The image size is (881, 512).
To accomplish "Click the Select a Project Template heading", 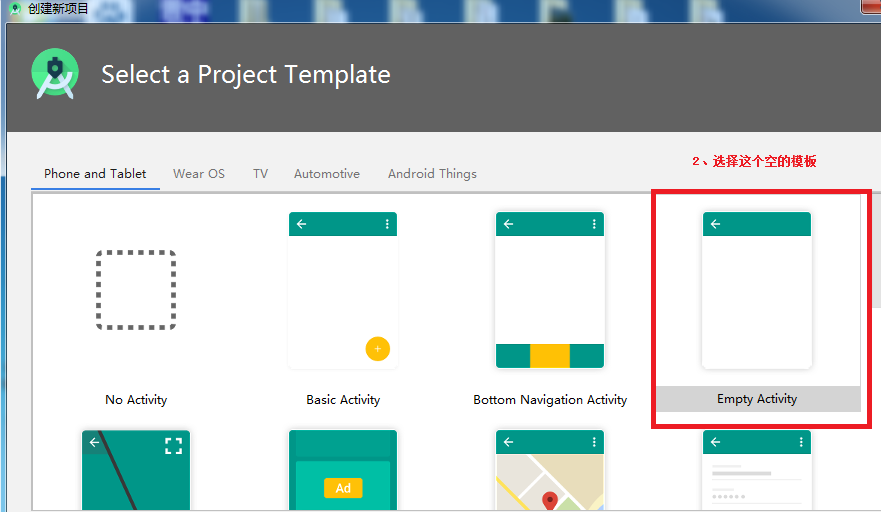I will tap(246, 75).
